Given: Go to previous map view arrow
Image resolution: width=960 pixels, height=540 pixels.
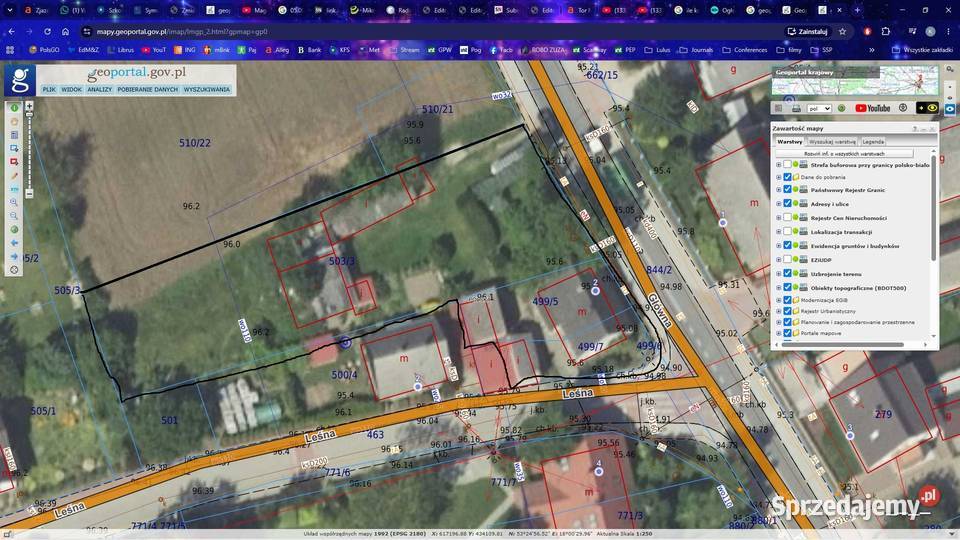Looking at the screenshot, I should tap(14, 243).
